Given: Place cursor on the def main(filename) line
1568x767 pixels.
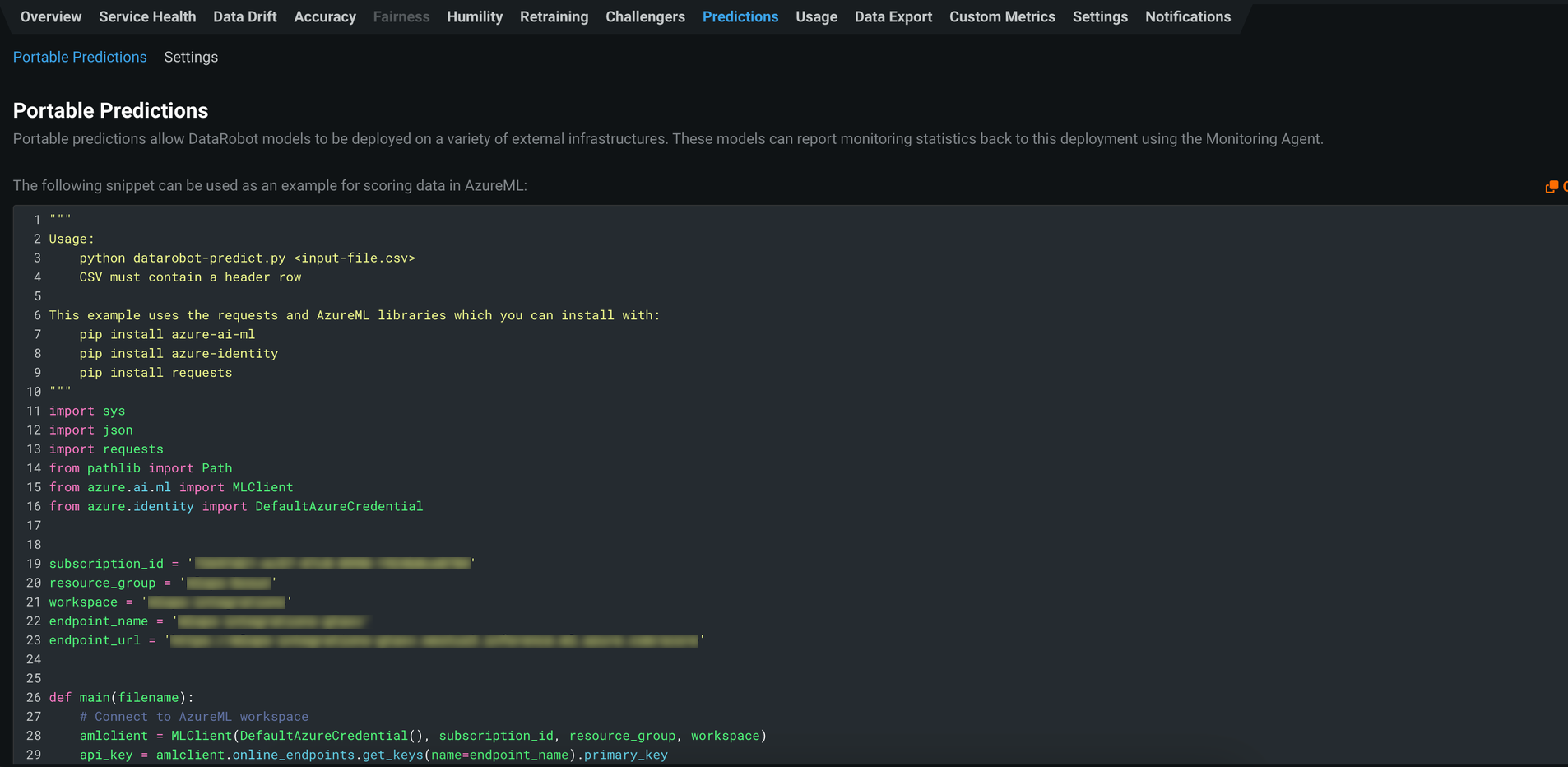Looking at the screenshot, I should (121, 697).
